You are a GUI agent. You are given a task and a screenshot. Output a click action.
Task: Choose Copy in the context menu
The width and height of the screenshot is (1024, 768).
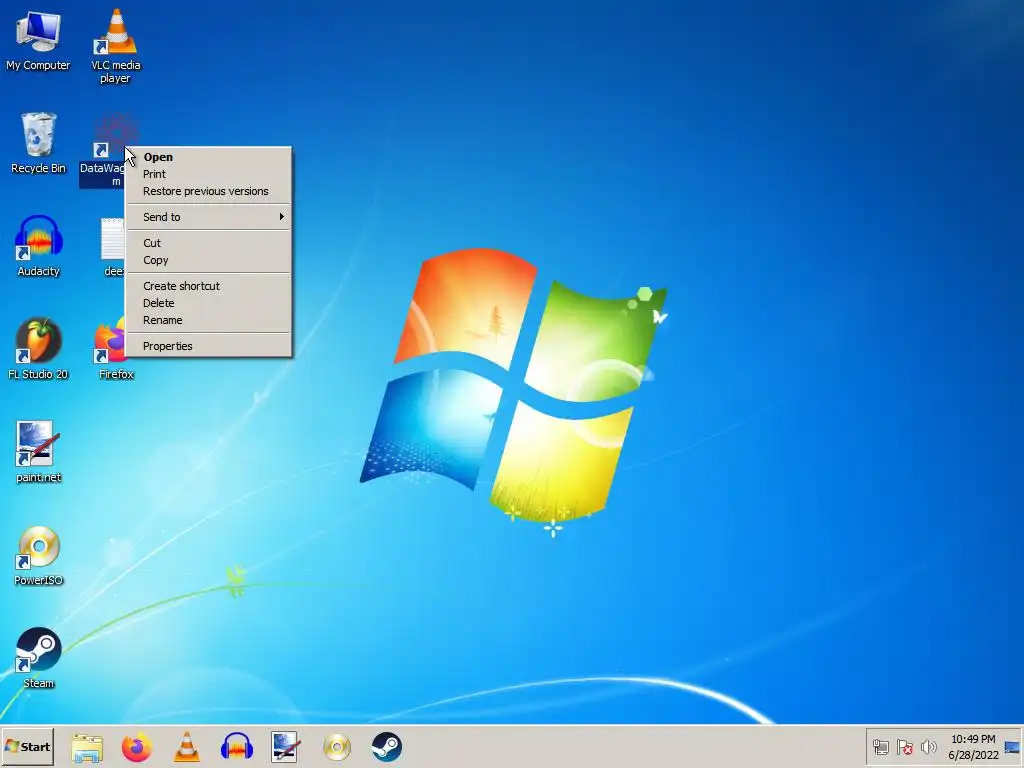[x=208, y=260]
